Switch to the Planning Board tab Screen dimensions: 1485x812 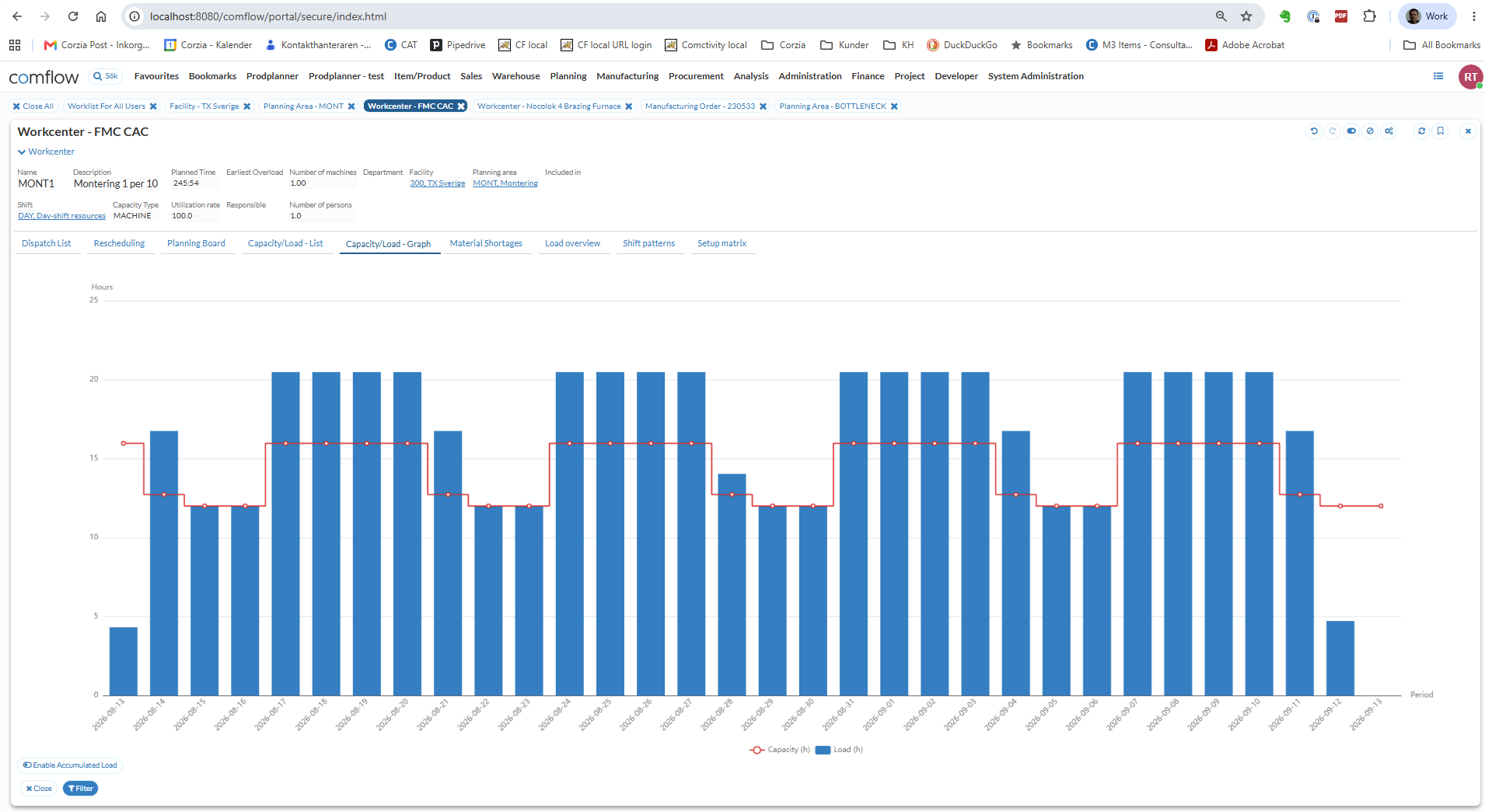point(196,244)
